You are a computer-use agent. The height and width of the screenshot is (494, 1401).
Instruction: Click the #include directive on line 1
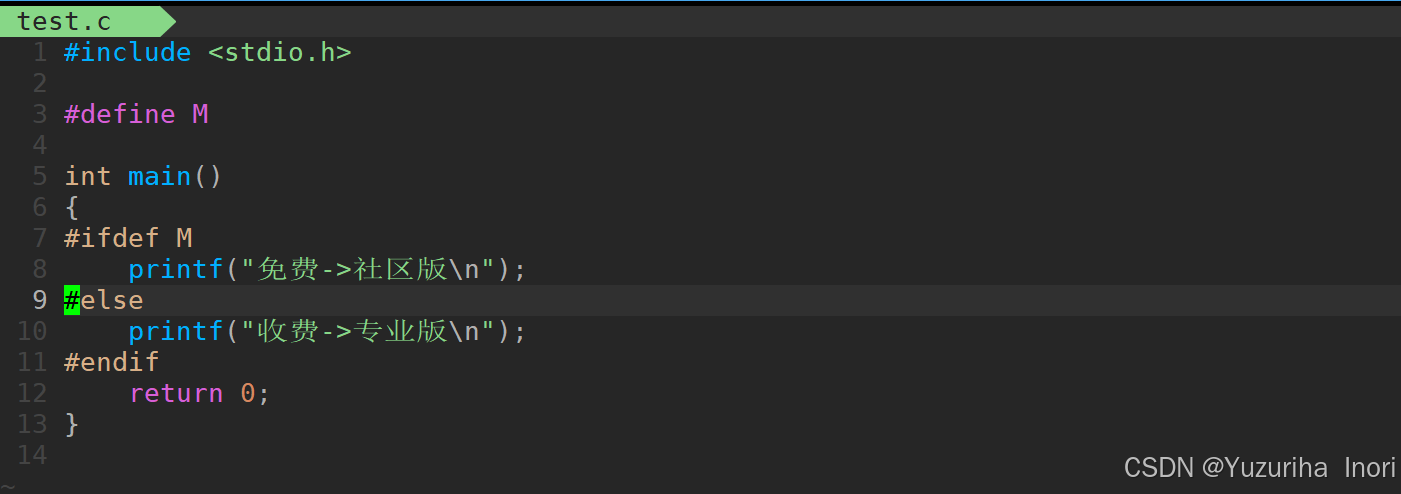(x=127, y=52)
